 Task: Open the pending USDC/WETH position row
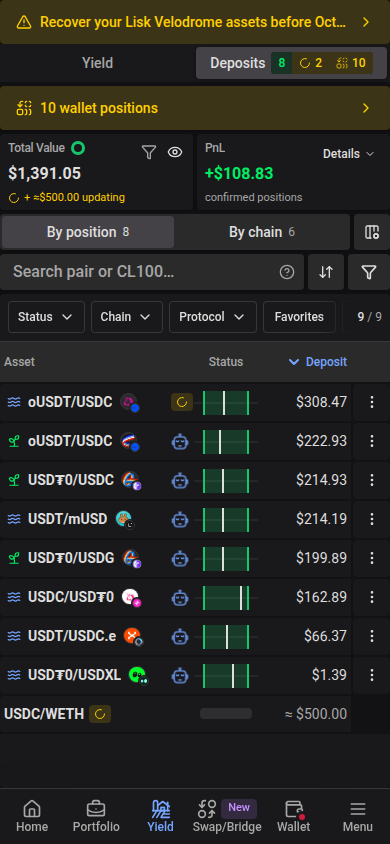pos(175,714)
